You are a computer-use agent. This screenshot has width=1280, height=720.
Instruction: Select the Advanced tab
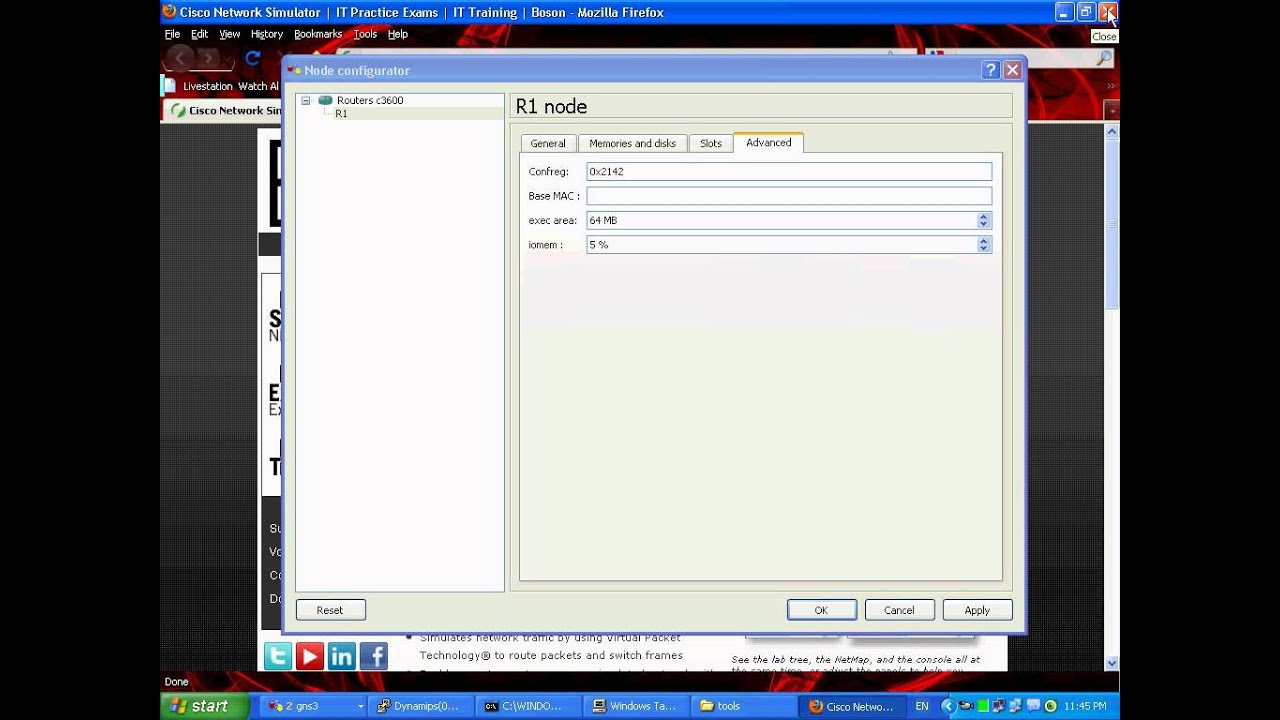click(768, 142)
